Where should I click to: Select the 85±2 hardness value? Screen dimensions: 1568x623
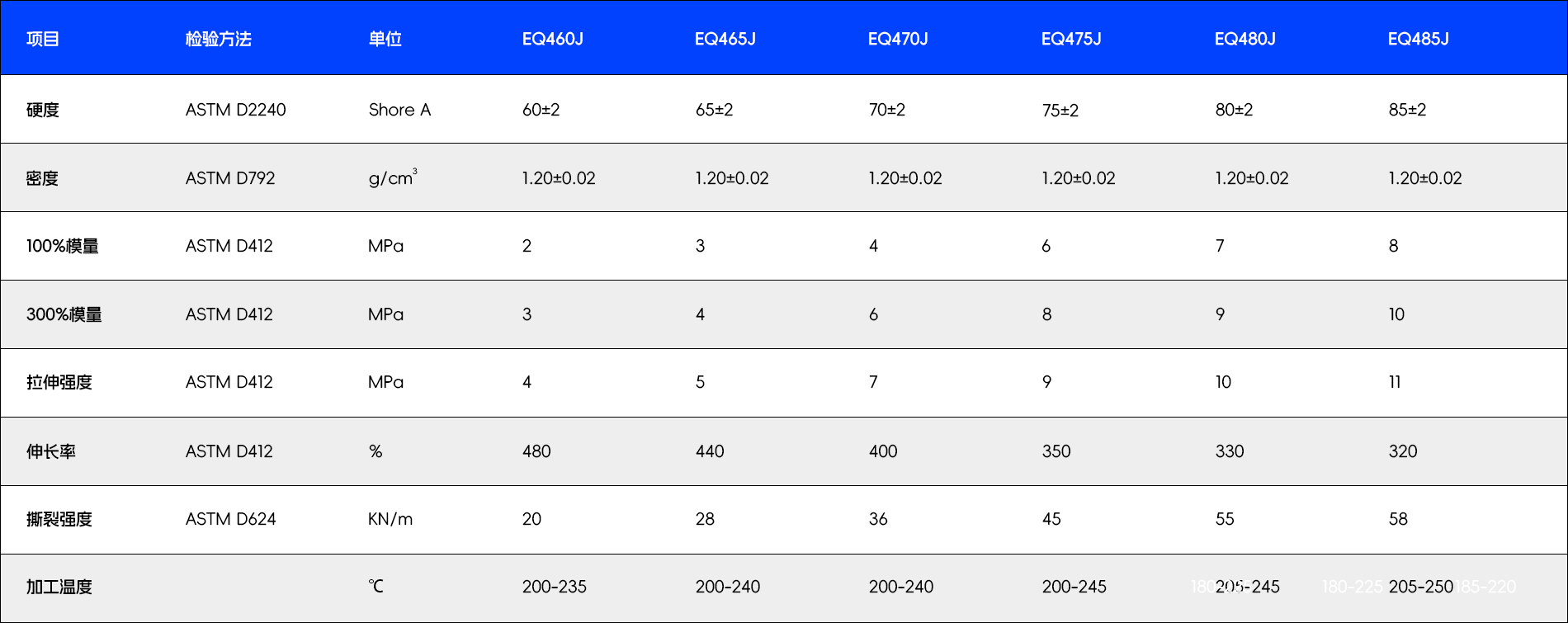(1407, 110)
